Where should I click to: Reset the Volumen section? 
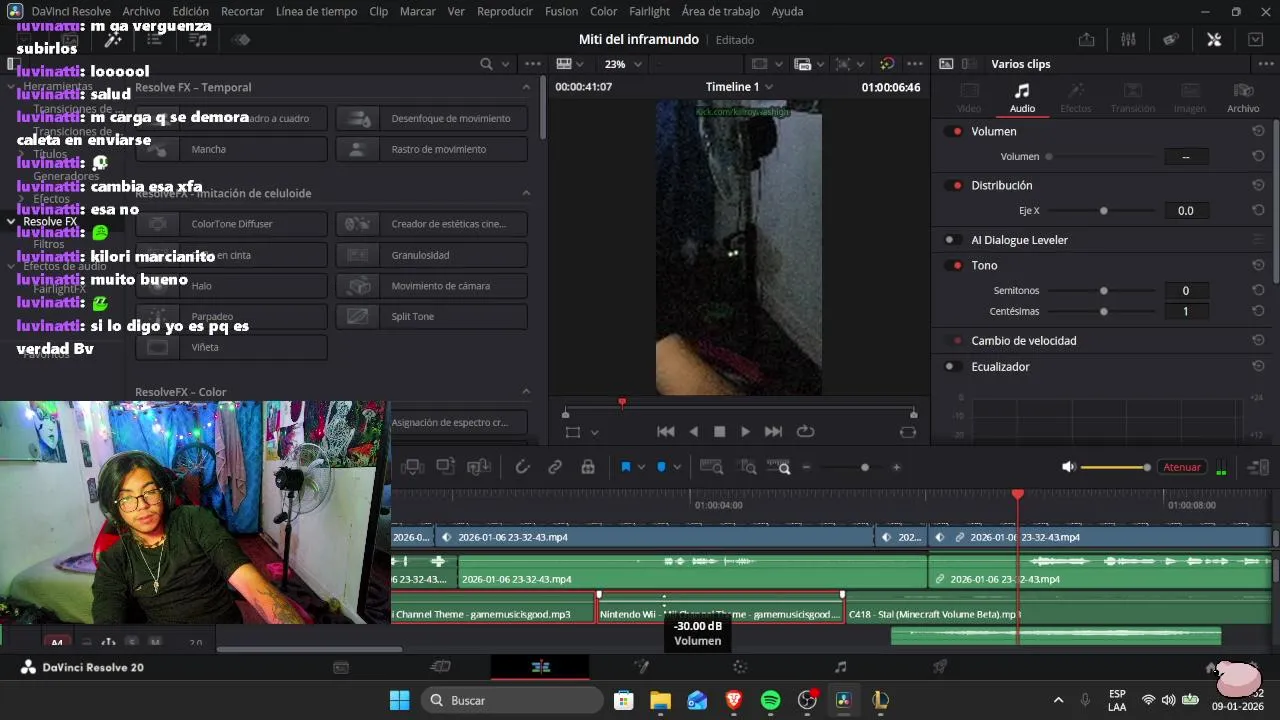[1258, 131]
